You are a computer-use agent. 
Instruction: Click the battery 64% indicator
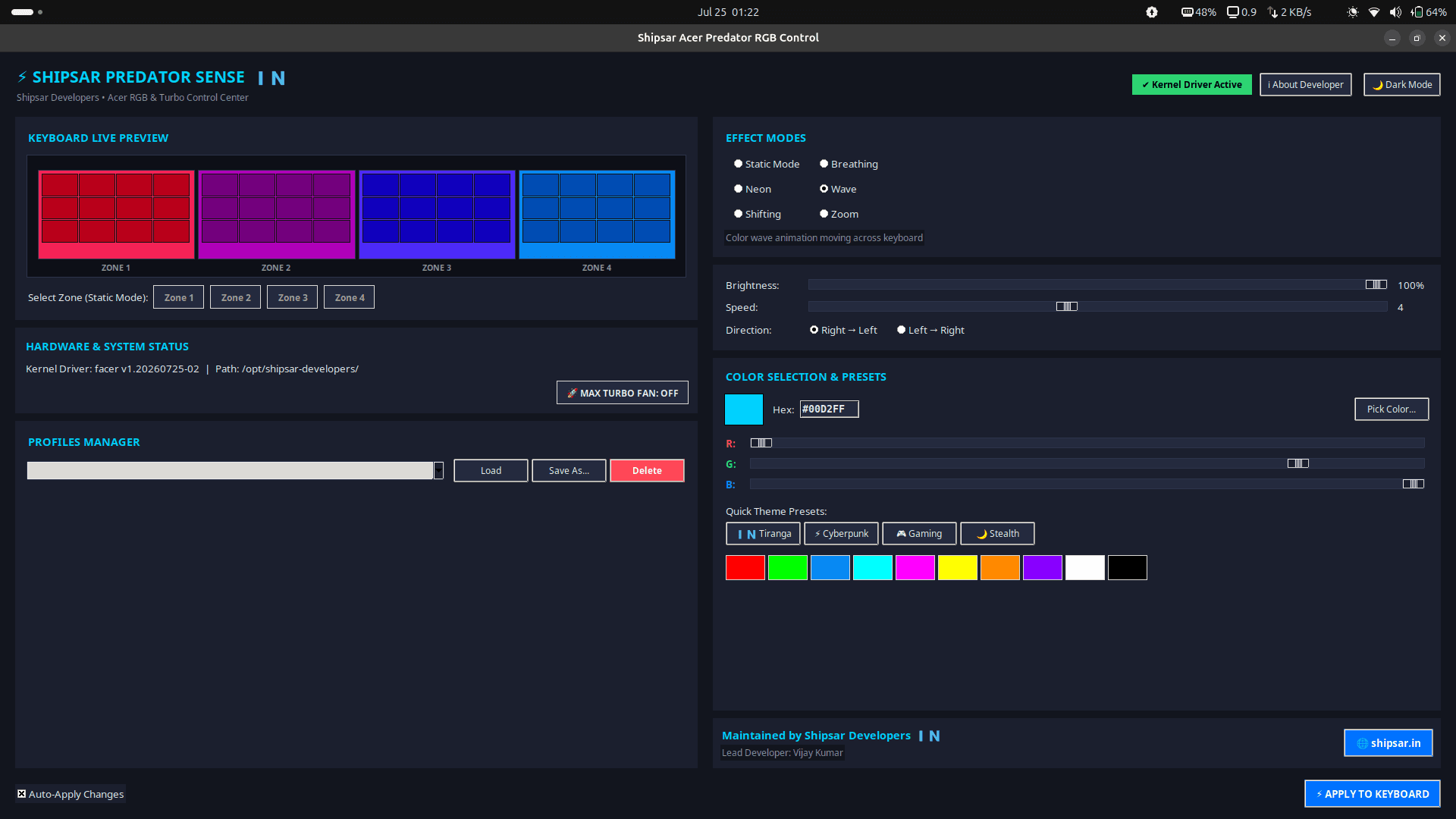tap(1429, 12)
